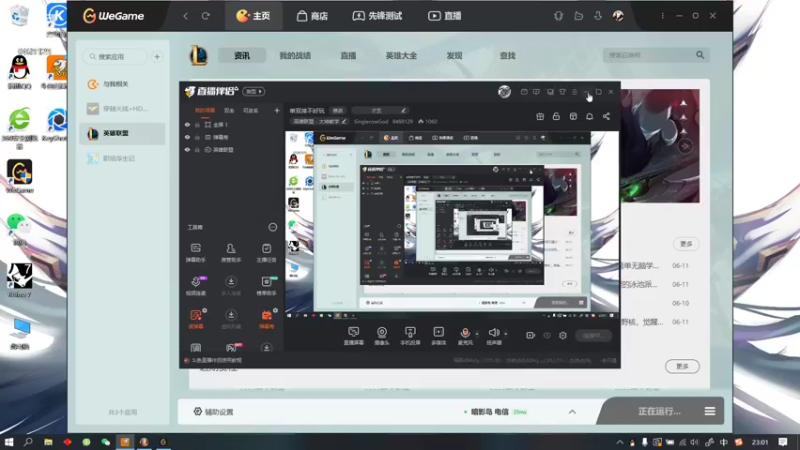Image resolution: width=800 pixels, height=450 pixels.
Task: Open WeGame more options menu (three dots)
Action: click(x=662, y=16)
